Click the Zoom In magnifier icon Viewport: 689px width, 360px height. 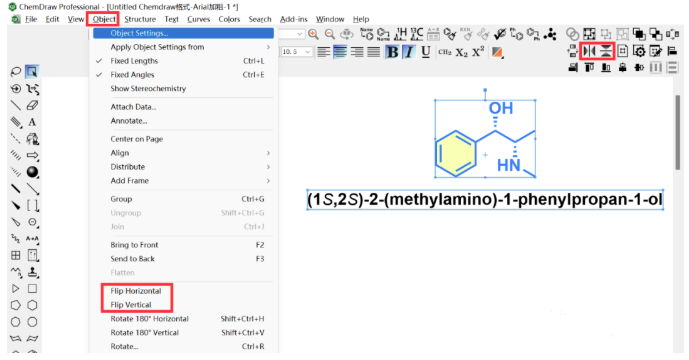click(x=313, y=34)
